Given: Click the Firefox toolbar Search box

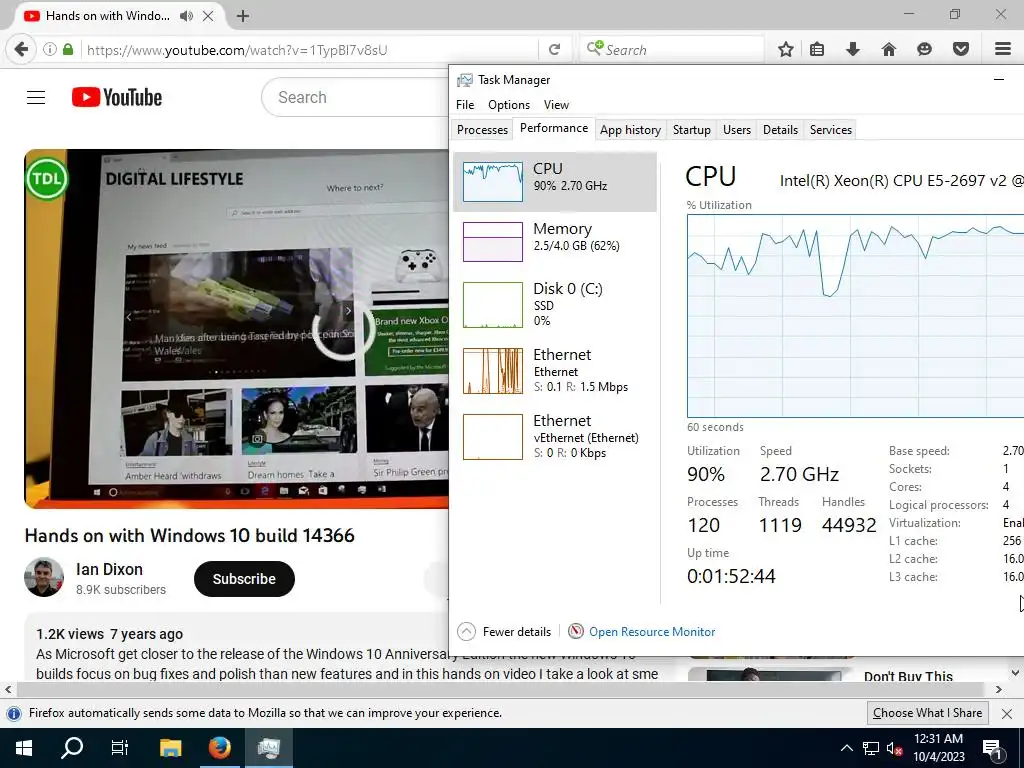Looking at the screenshot, I should click(672, 50).
